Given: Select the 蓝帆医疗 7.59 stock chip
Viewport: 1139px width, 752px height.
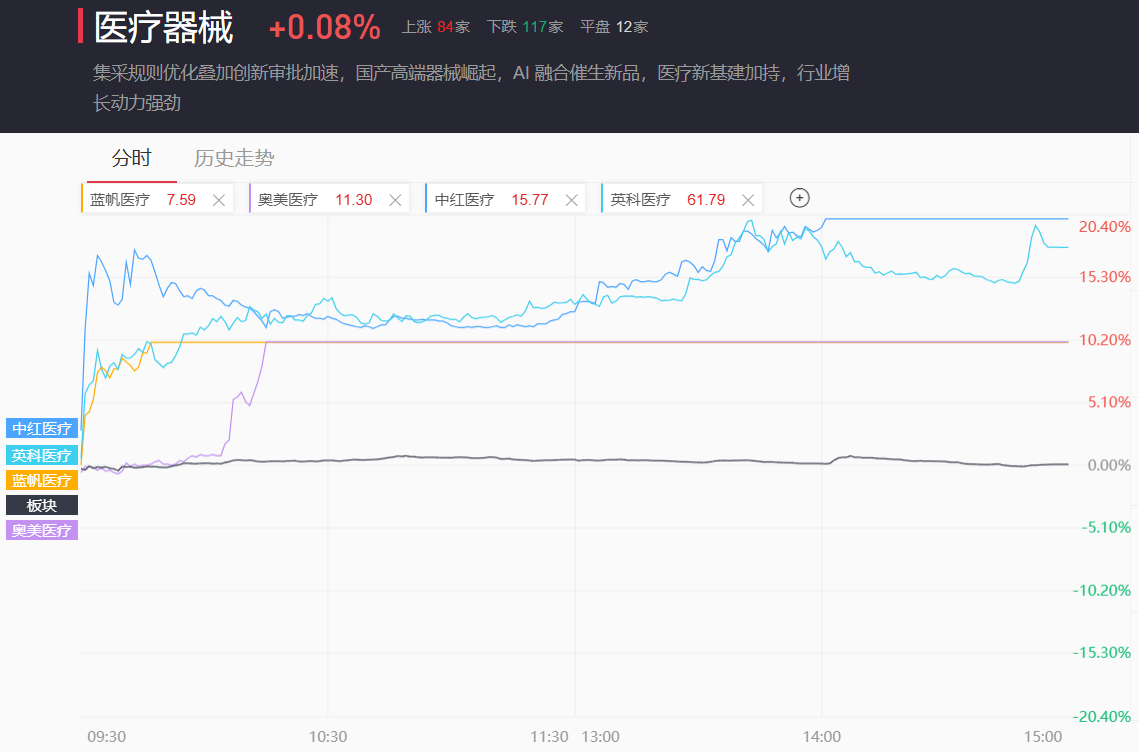Looking at the screenshot, I should pyautogui.click(x=142, y=200).
